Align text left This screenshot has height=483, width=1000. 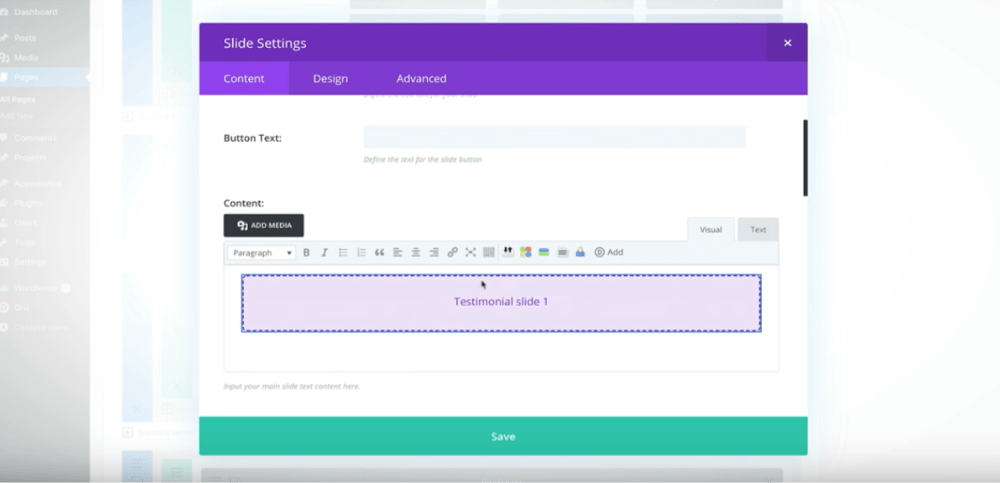[x=397, y=253]
